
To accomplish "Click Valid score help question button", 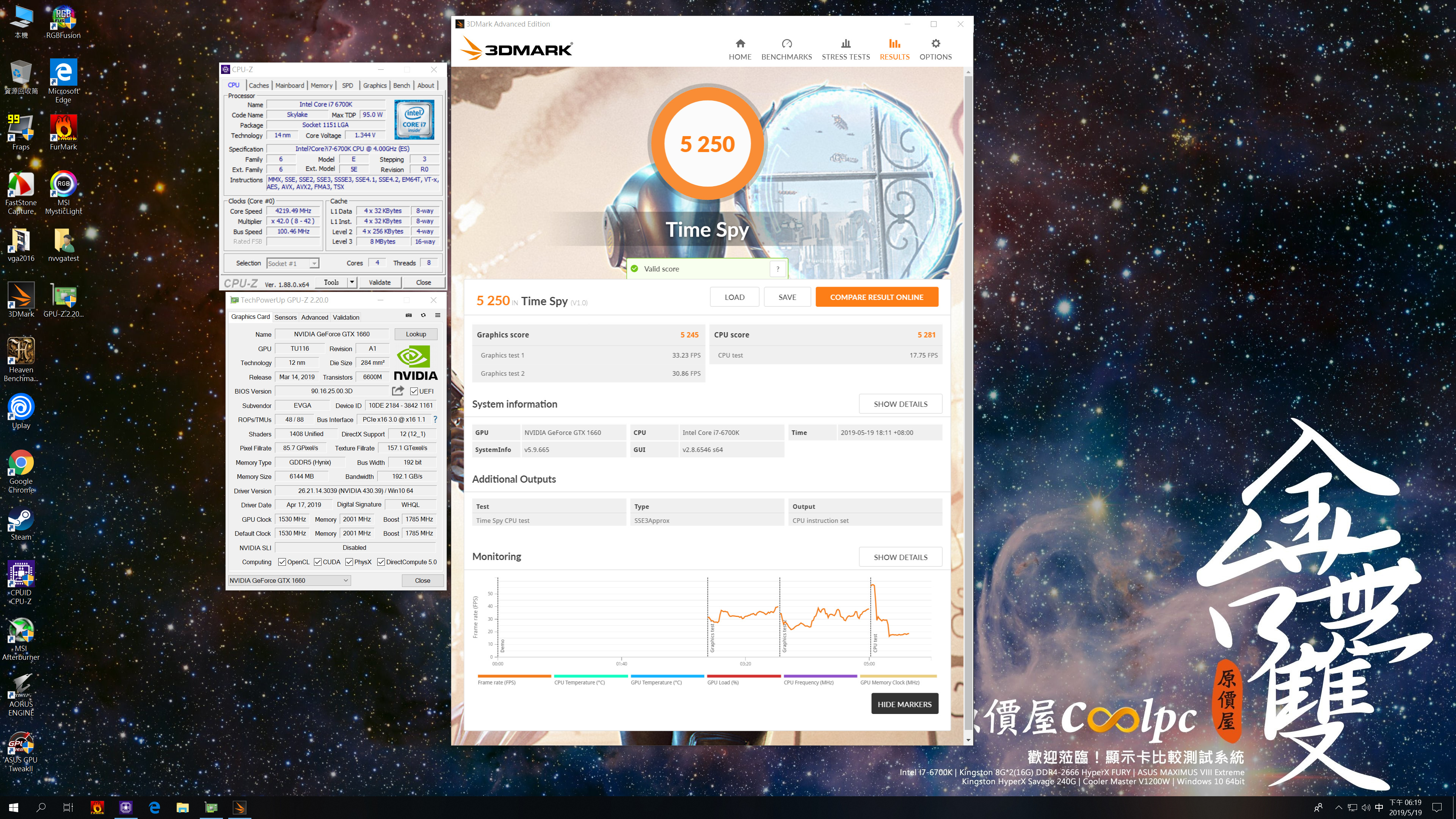I will [x=778, y=269].
